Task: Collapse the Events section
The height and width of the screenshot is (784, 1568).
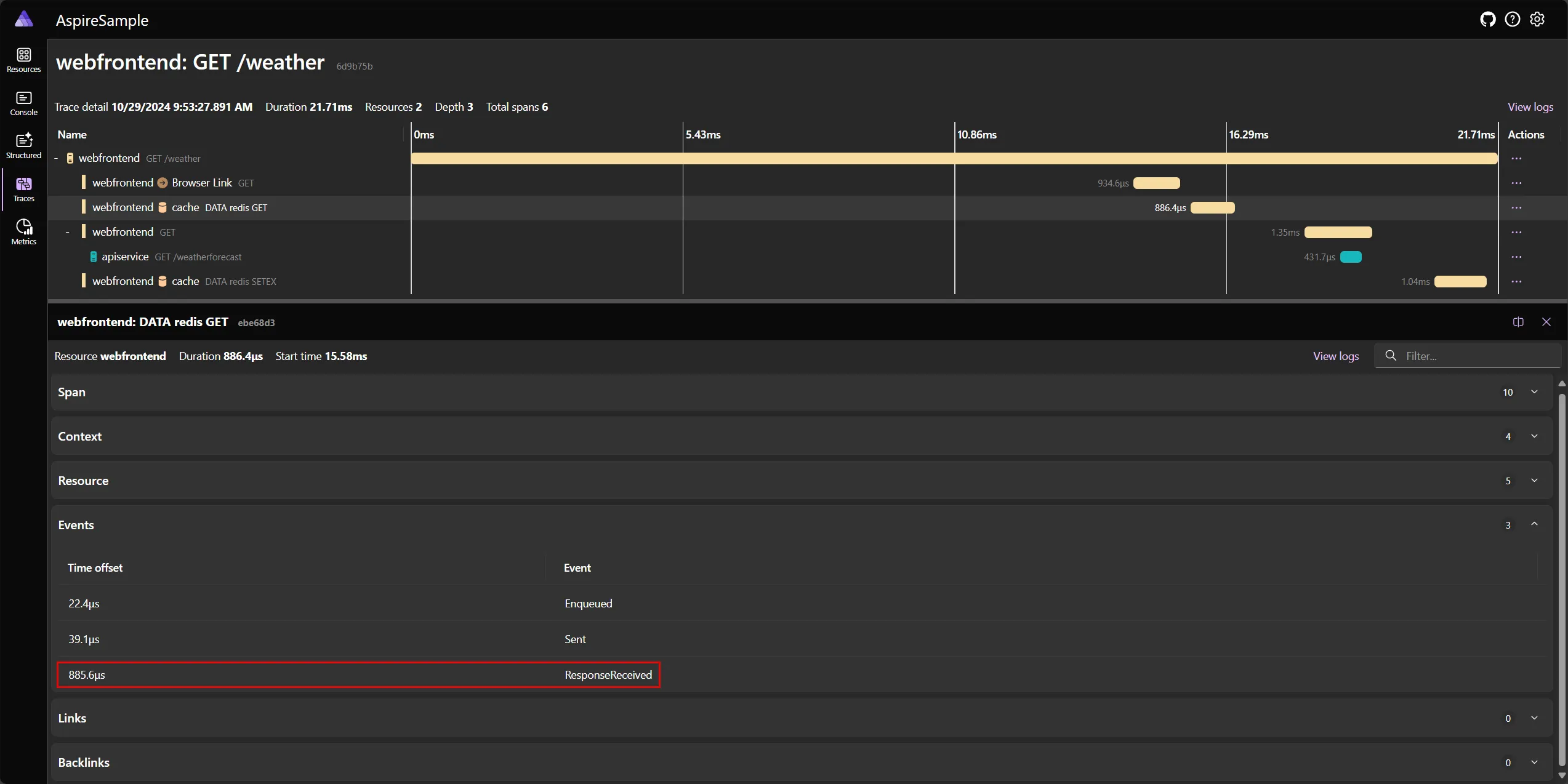Action: (x=1534, y=525)
